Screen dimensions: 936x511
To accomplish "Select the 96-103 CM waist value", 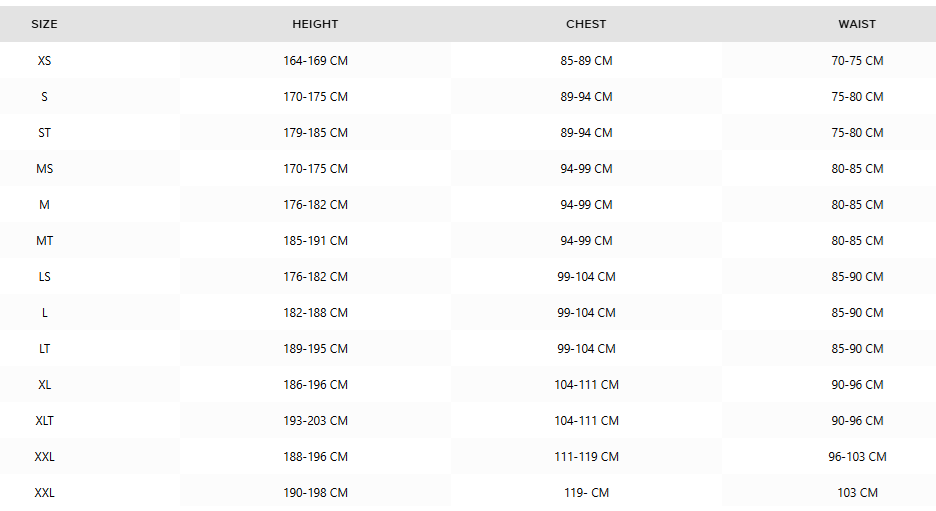I will click(857, 457).
